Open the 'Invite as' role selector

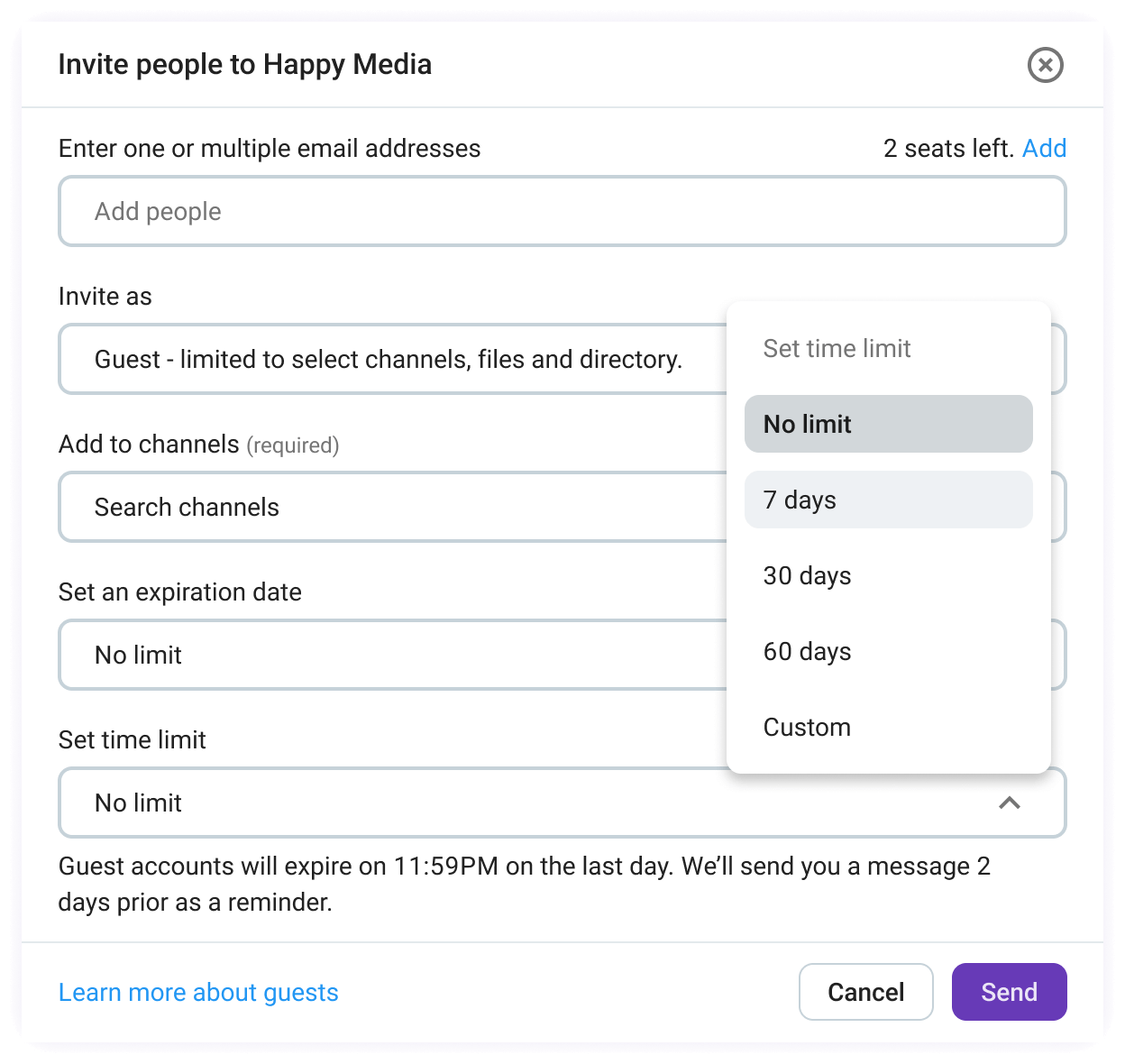click(x=388, y=359)
